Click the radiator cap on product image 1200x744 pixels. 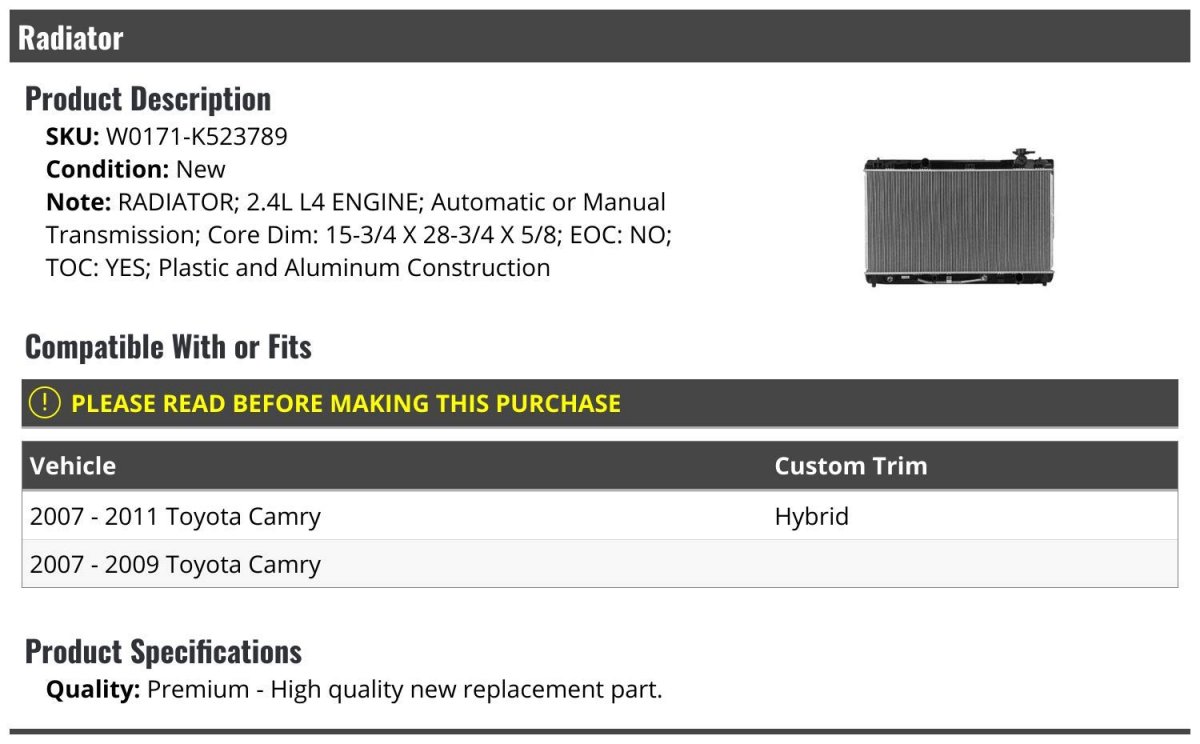[x=1023, y=156]
